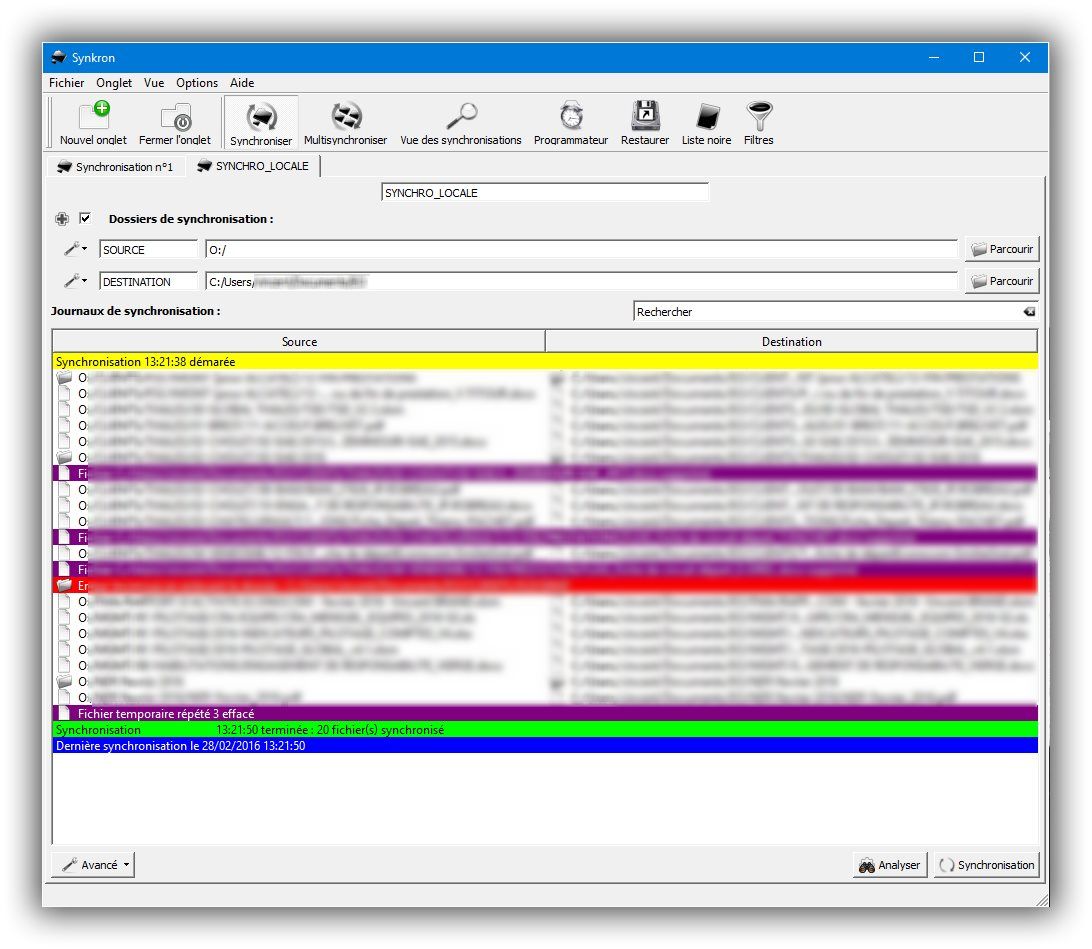Expand the DESTINATION folder wrench dropdown

coord(75,282)
